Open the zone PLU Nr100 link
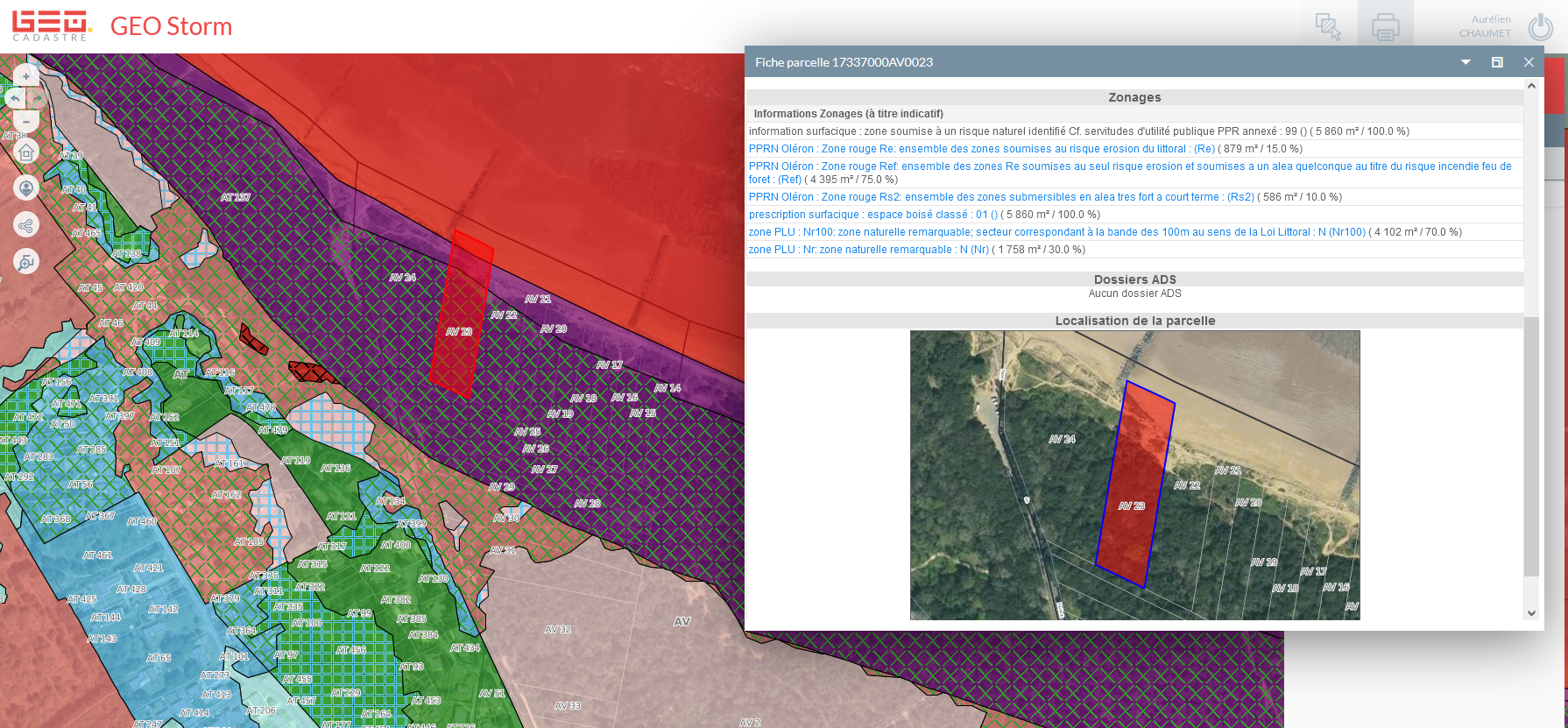Image resolution: width=1568 pixels, height=728 pixels. point(1057,232)
